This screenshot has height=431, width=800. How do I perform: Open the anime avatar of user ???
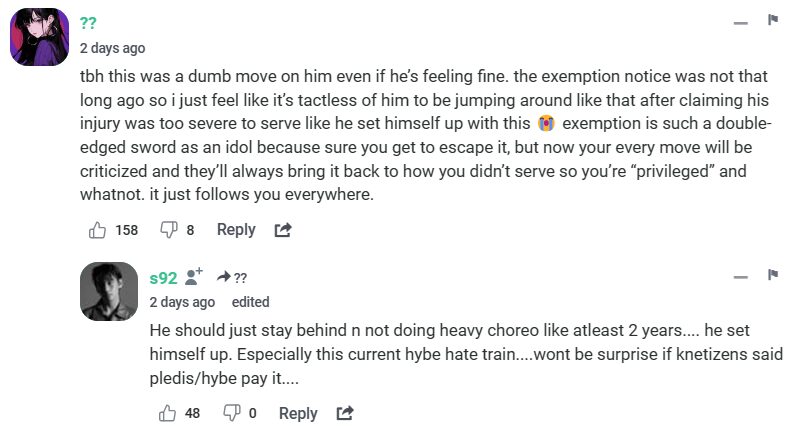click(x=39, y=36)
